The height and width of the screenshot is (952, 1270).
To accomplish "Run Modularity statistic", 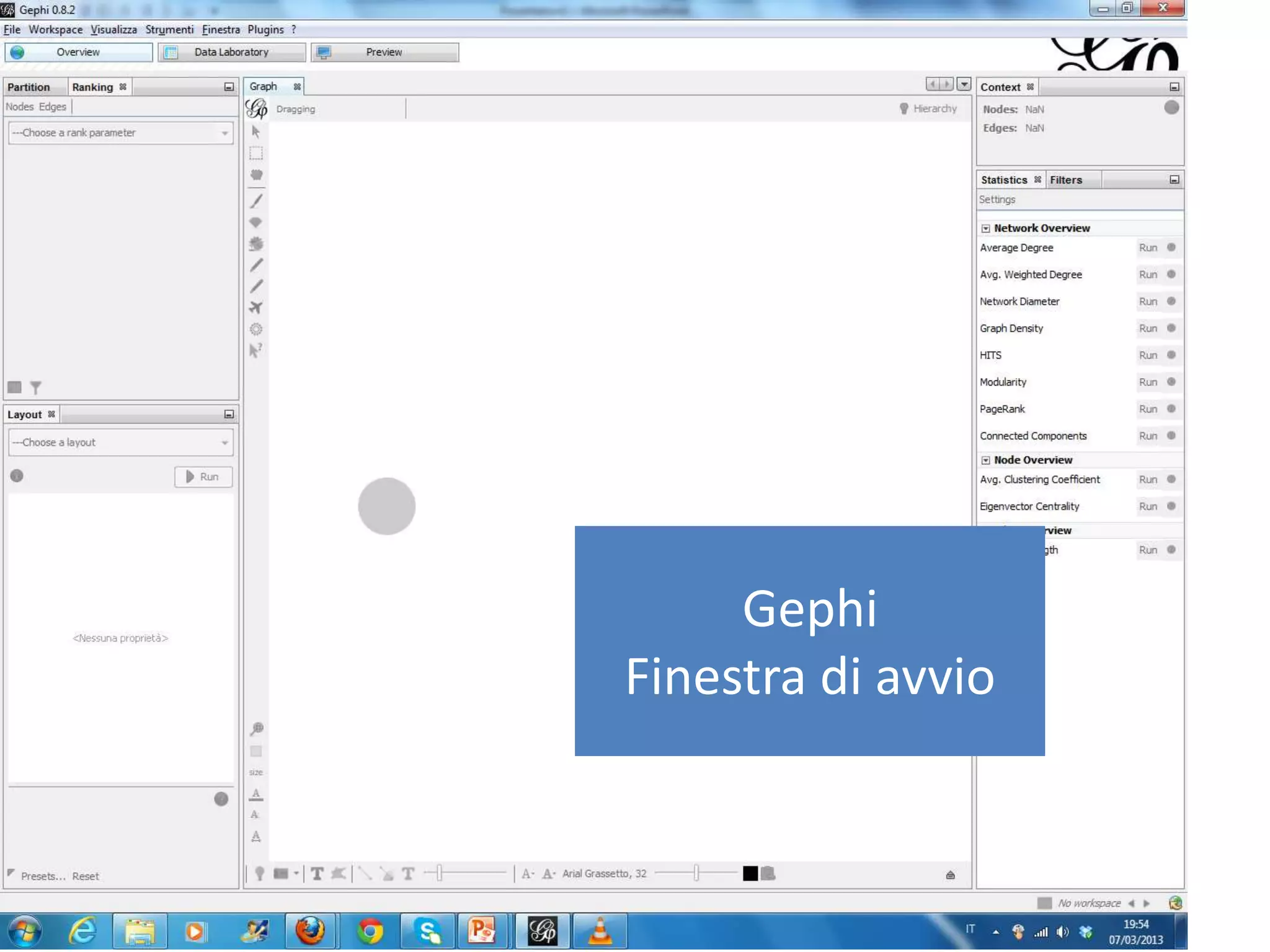I will (x=1148, y=382).
